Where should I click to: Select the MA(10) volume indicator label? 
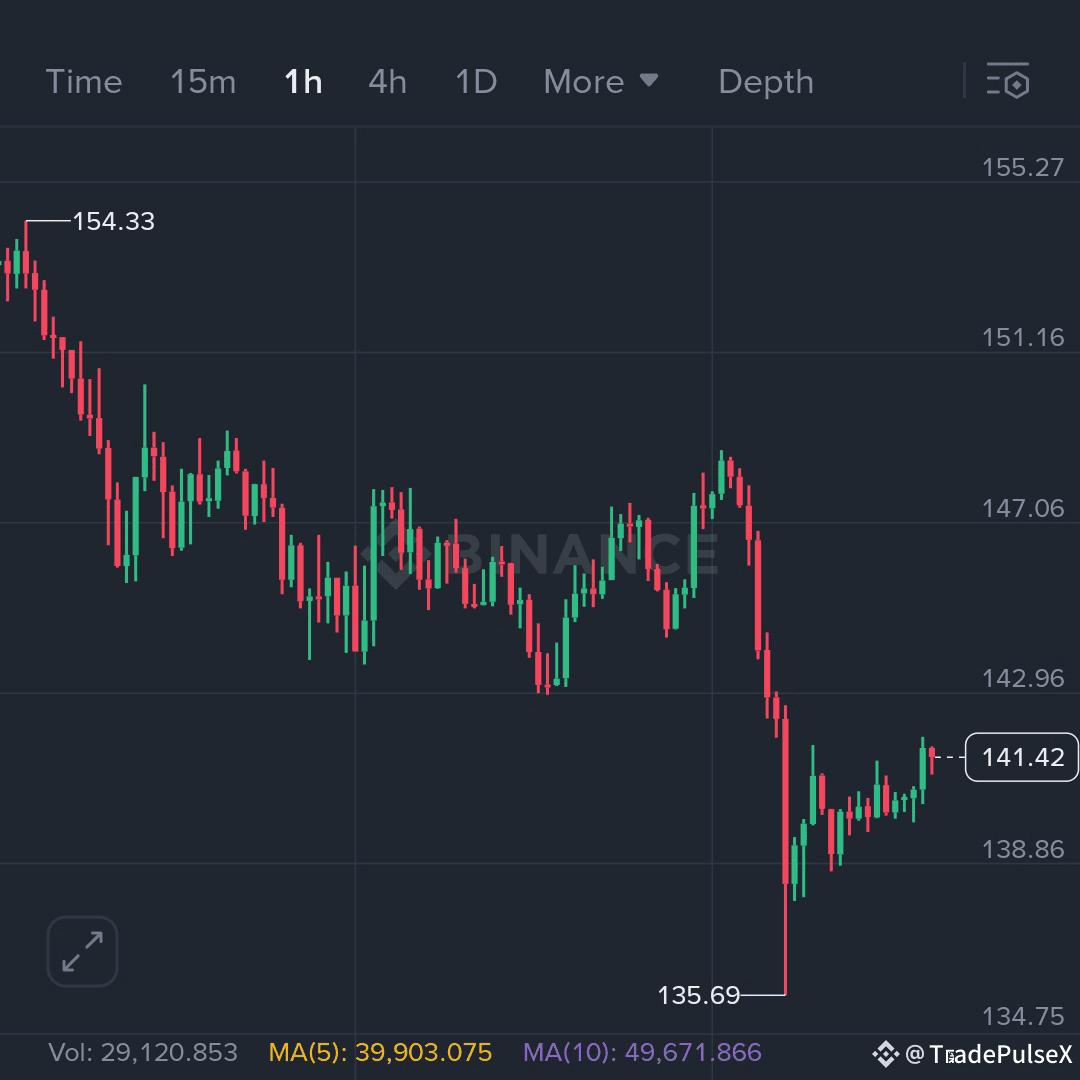(x=642, y=1052)
